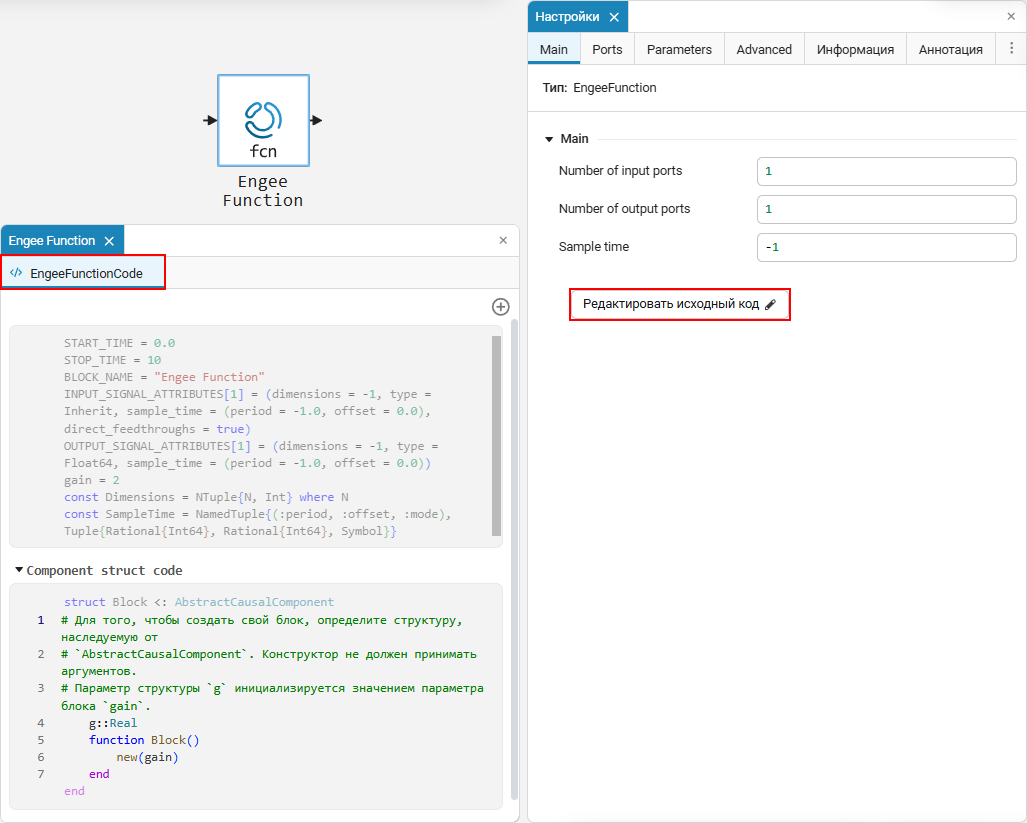1027x823 pixels.
Task: Click the 'START_TIME = 0.0' line
Action: point(119,343)
